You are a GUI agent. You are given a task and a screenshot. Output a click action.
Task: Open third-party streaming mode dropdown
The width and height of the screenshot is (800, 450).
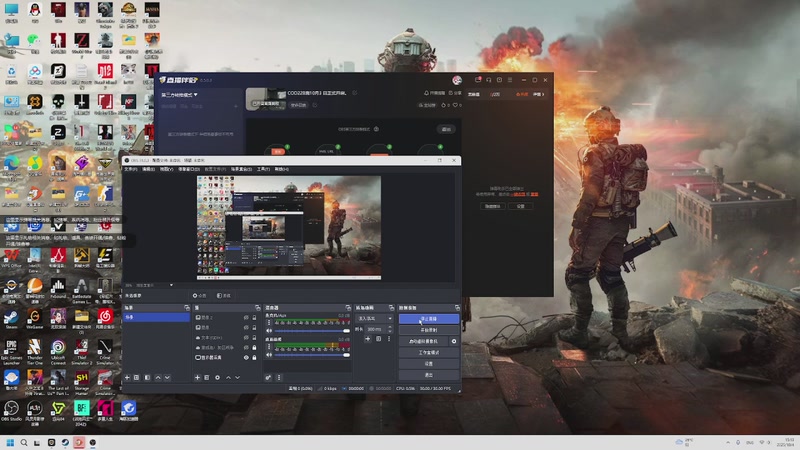180,95
